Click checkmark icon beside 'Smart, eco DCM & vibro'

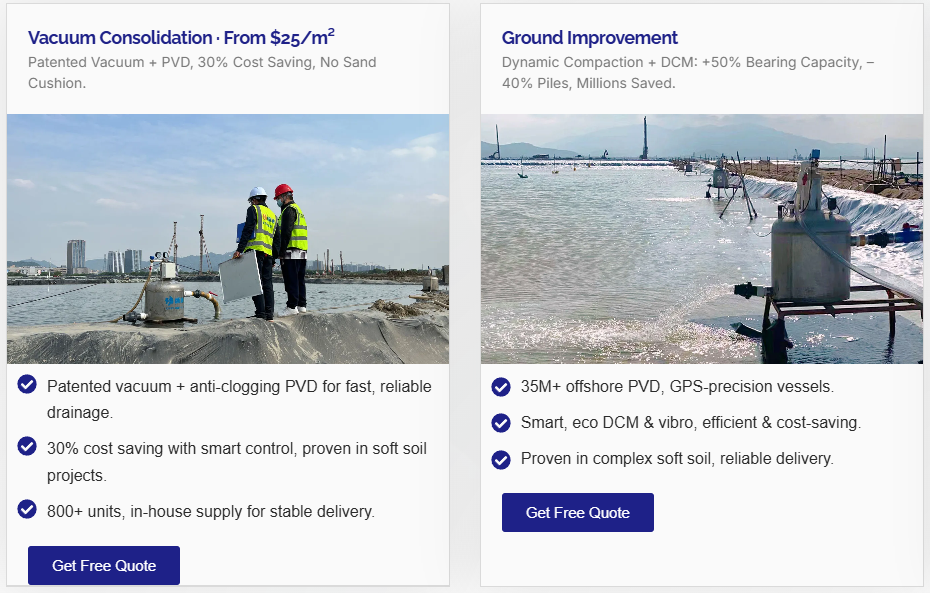coord(501,423)
